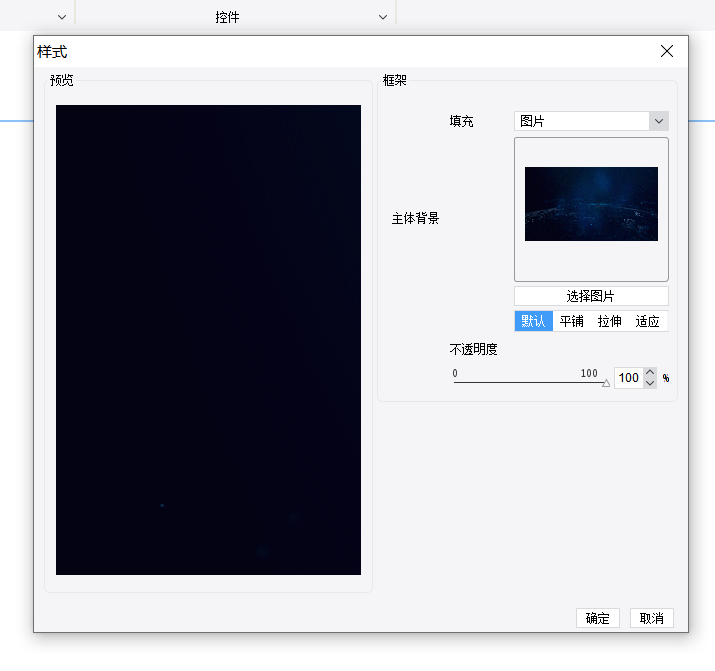715x671 pixels.
Task: Close the 样式 dialog
Action: [667, 51]
